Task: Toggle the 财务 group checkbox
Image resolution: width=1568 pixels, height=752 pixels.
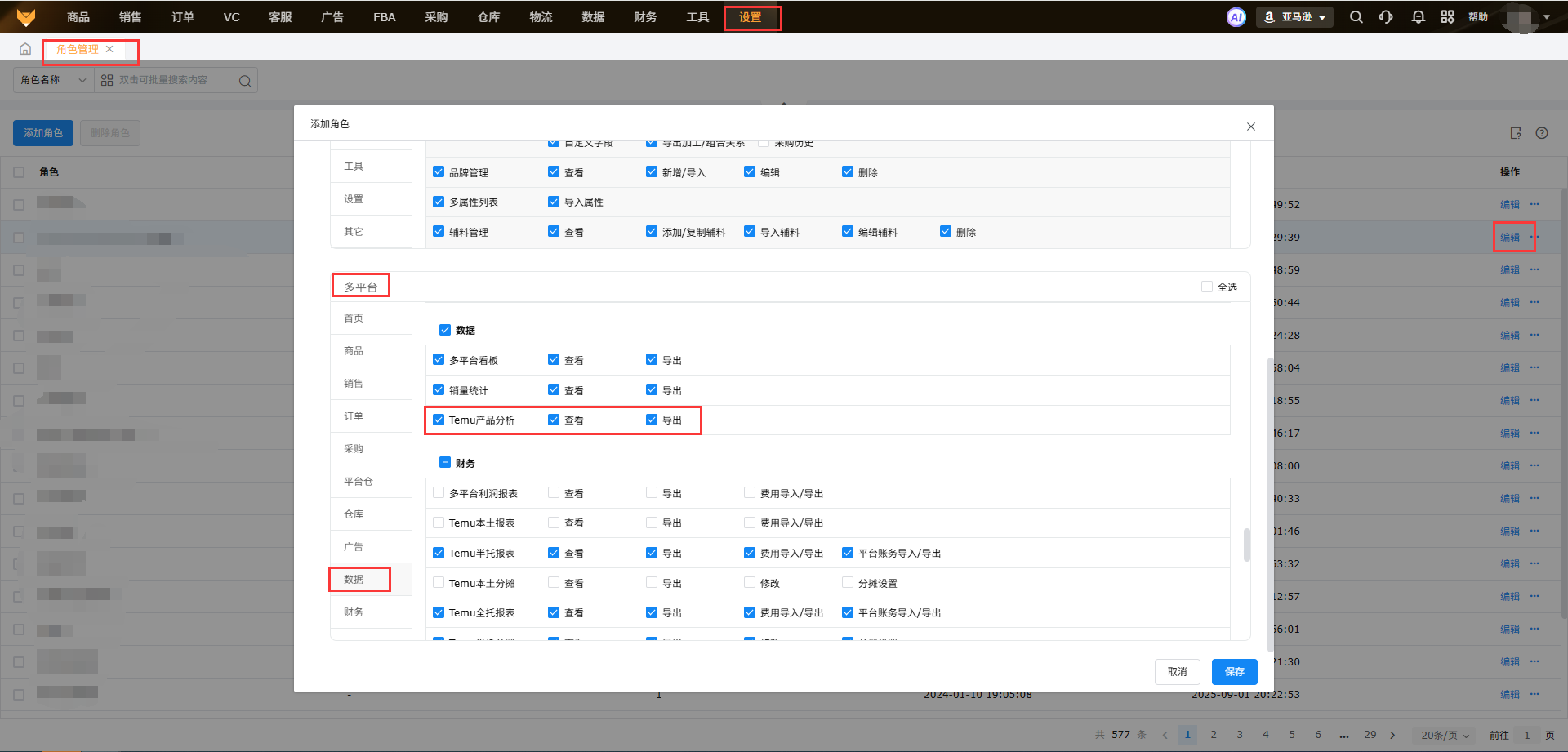Action: click(x=445, y=463)
